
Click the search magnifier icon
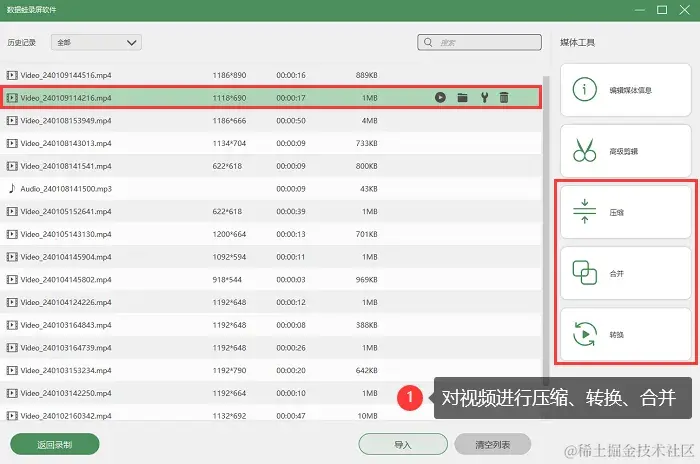pos(428,42)
